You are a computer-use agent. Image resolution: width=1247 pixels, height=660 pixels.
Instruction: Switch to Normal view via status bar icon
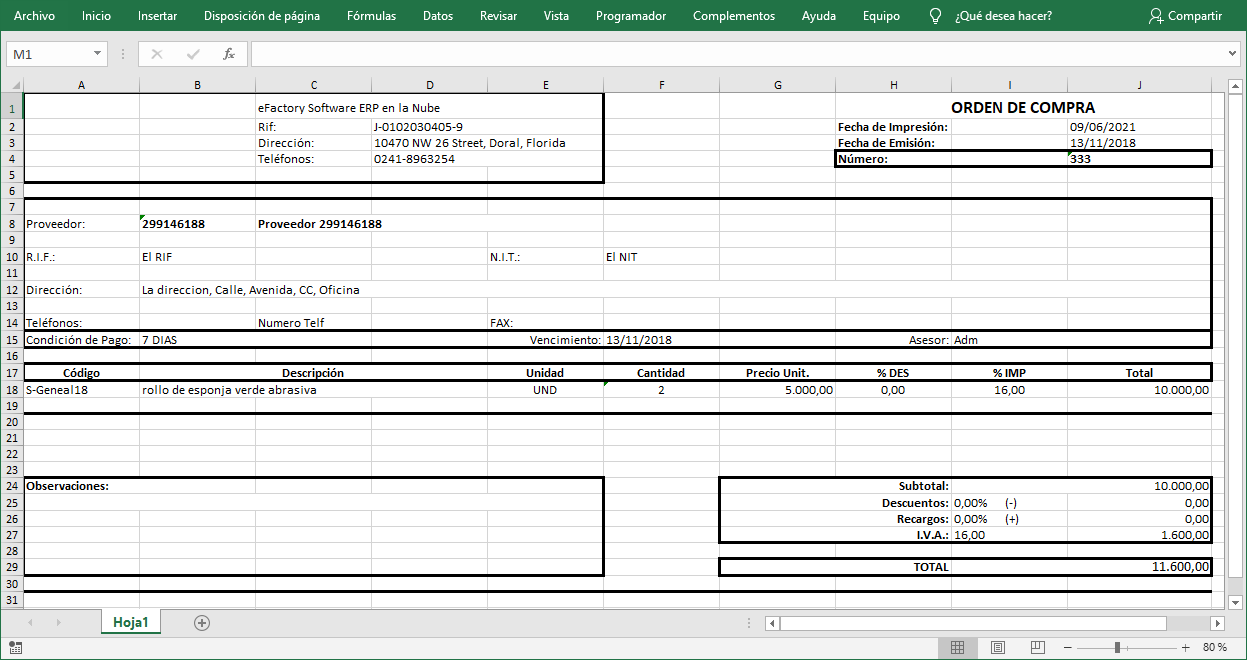pos(957,646)
